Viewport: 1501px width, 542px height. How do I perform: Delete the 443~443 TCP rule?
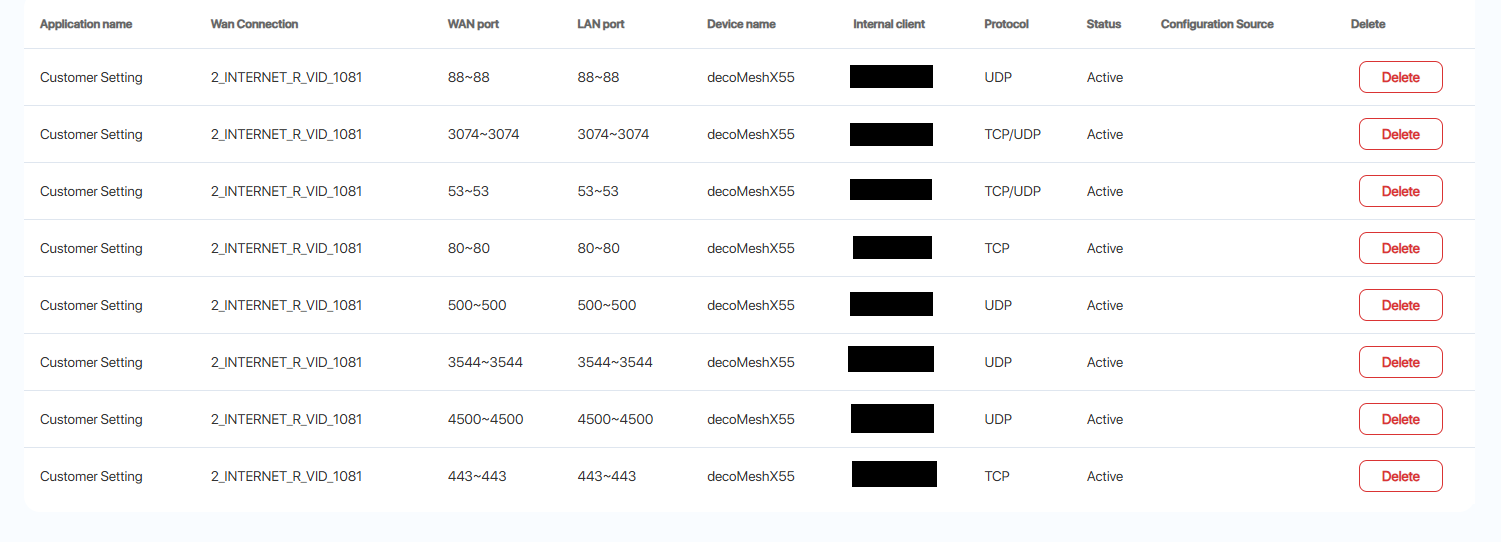(1400, 476)
